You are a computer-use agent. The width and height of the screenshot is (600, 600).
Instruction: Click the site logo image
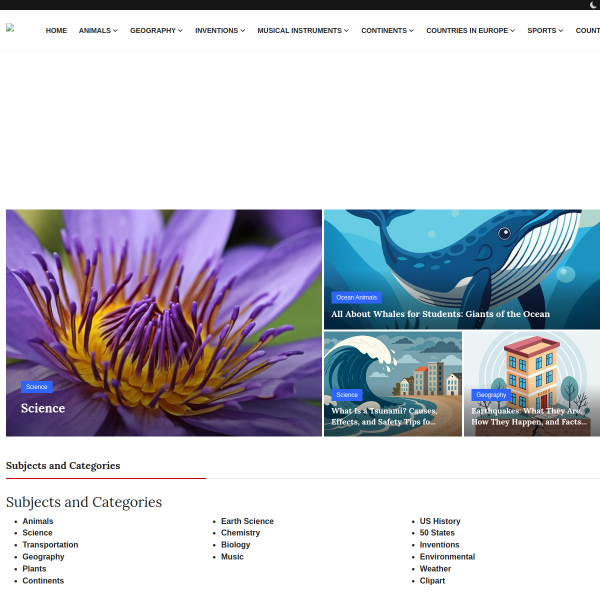[x=10, y=28]
